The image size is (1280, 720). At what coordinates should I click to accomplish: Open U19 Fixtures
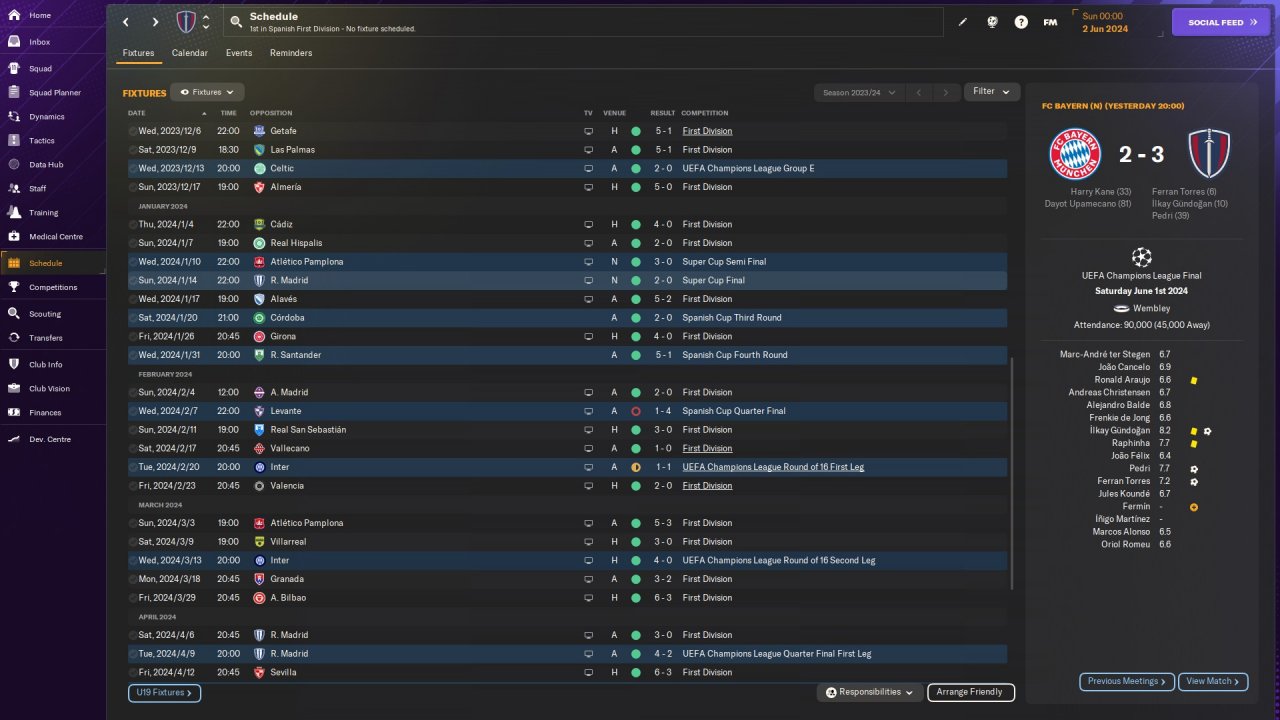(x=164, y=692)
